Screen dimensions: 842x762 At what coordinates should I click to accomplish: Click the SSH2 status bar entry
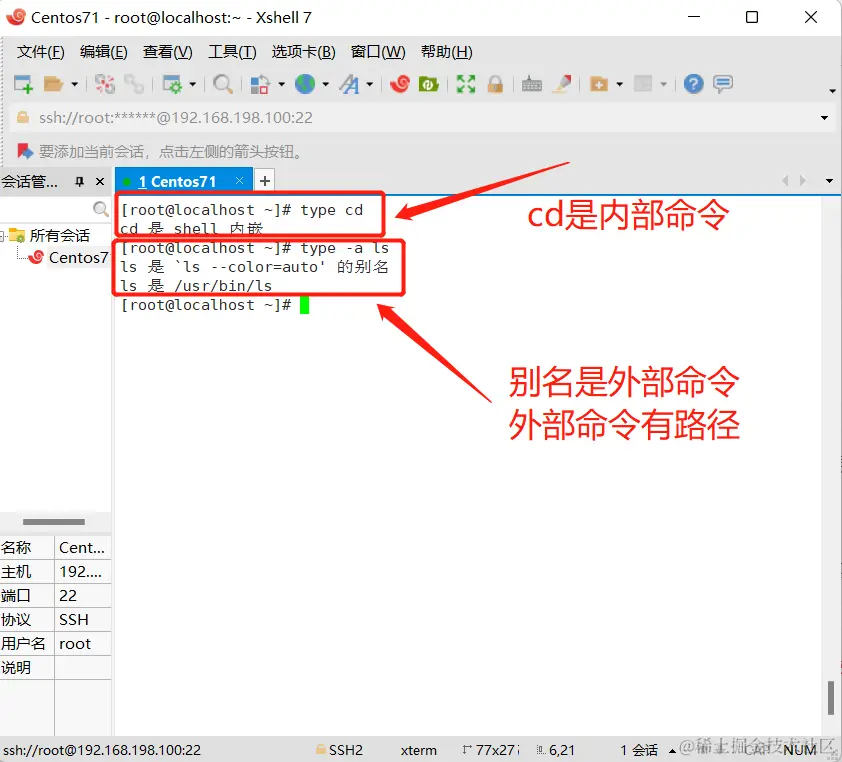click(x=339, y=750)
